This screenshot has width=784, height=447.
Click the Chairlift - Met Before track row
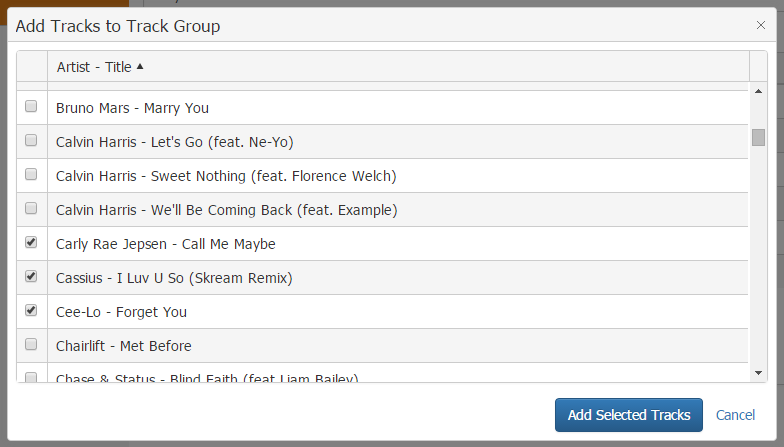pos(124,346)
